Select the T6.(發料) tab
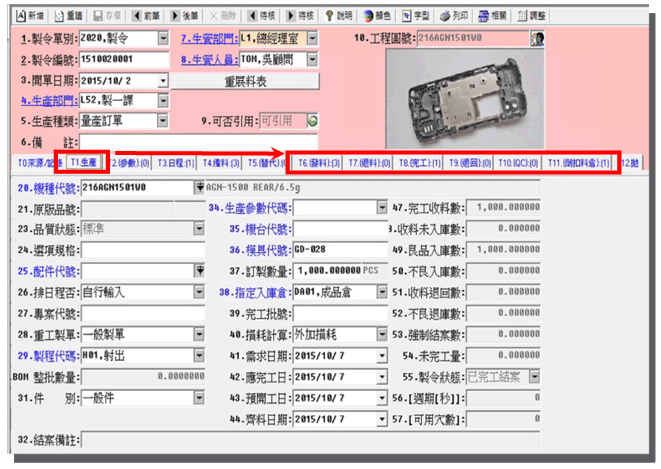The width and height of the screenshot is (661, 469). pyautogui.click(x=314, y=162)
